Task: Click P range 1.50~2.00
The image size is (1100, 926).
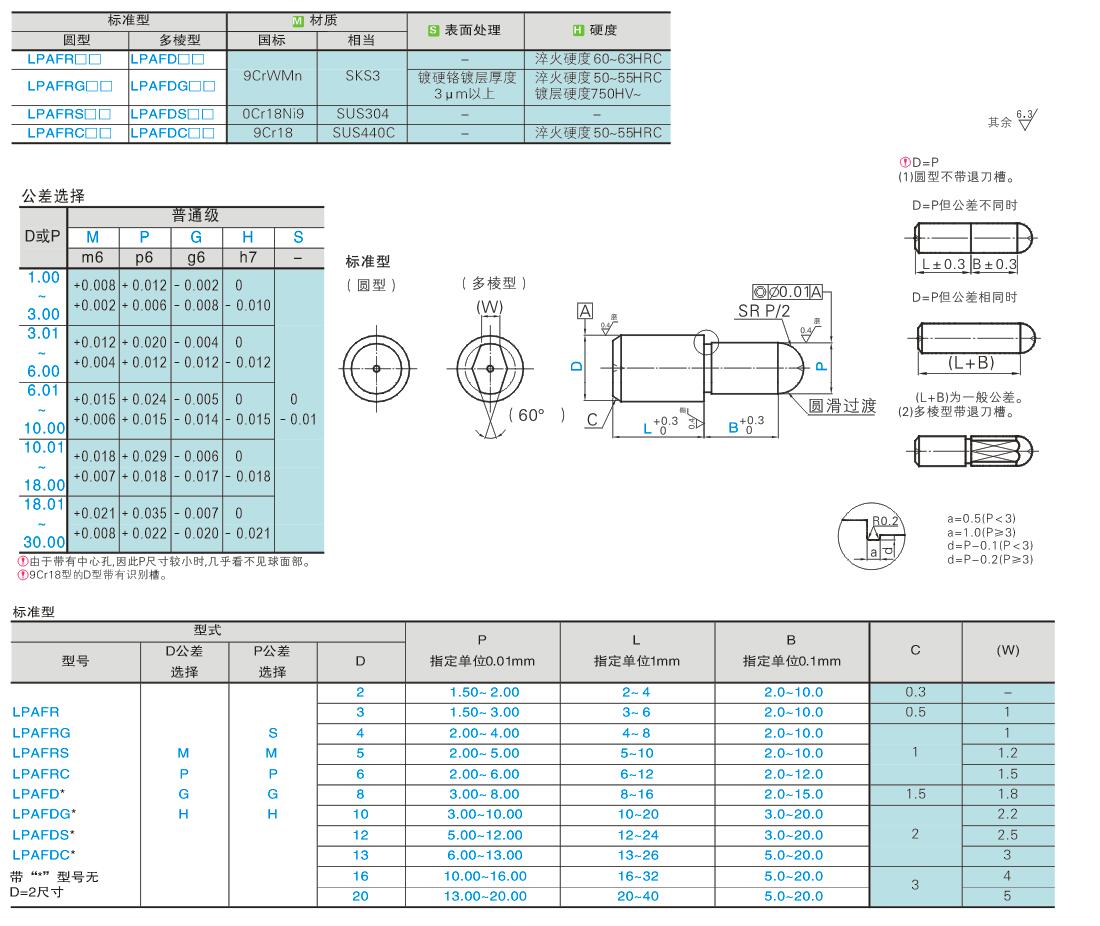Action: 484,692
